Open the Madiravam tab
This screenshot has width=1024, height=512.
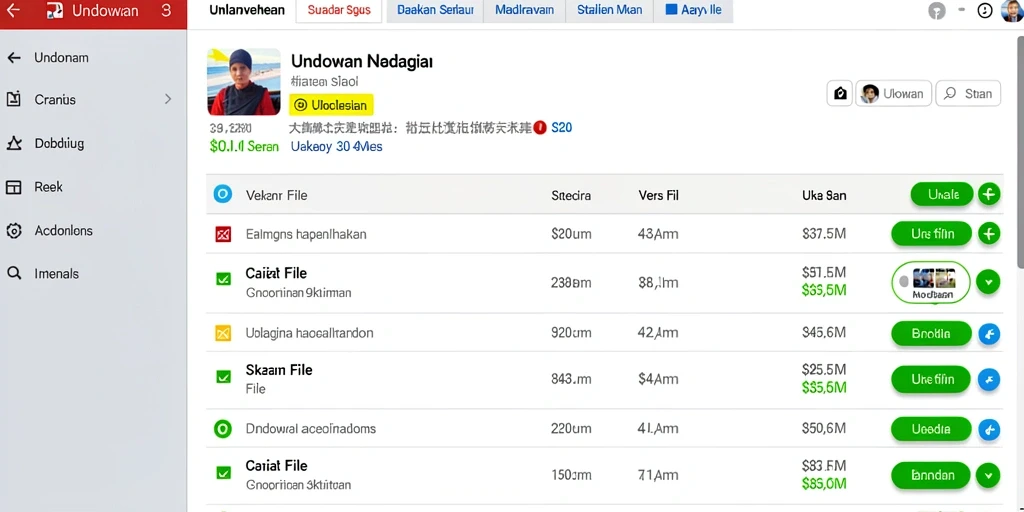524,10
